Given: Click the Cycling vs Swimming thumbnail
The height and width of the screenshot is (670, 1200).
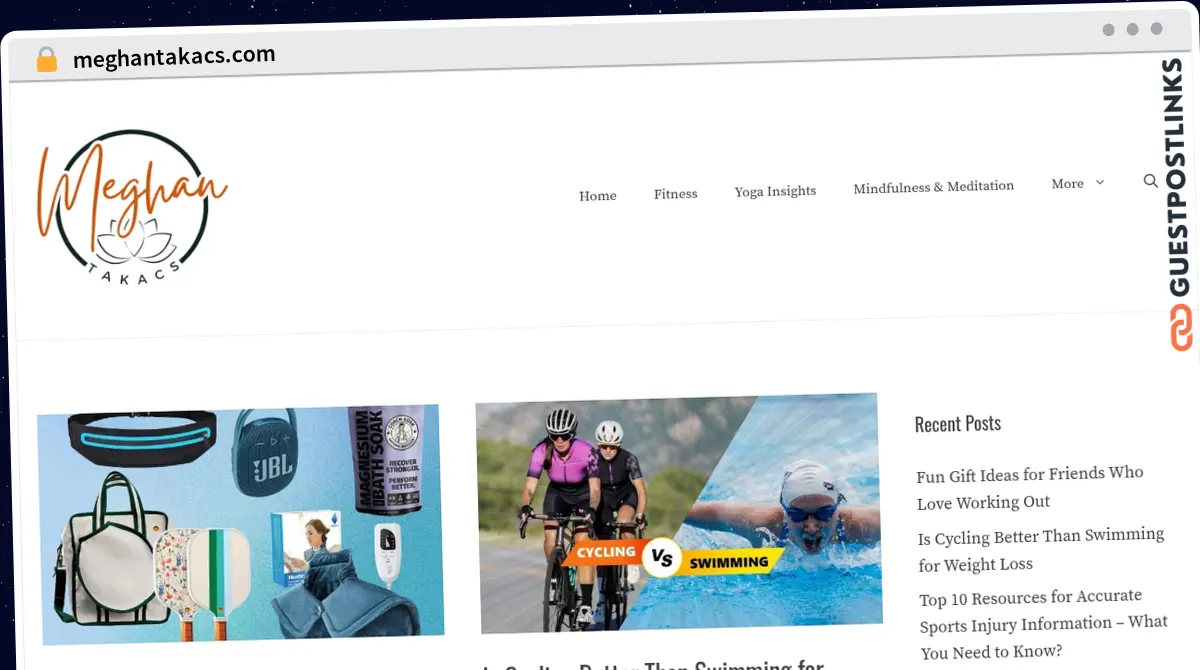Looking at the screenshot, I should (x=679, y=513).
